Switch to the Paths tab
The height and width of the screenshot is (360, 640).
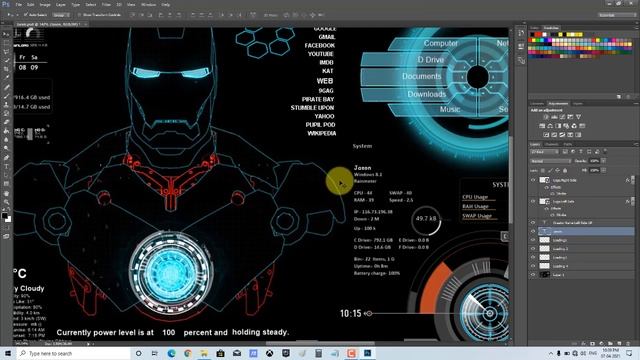568,144
